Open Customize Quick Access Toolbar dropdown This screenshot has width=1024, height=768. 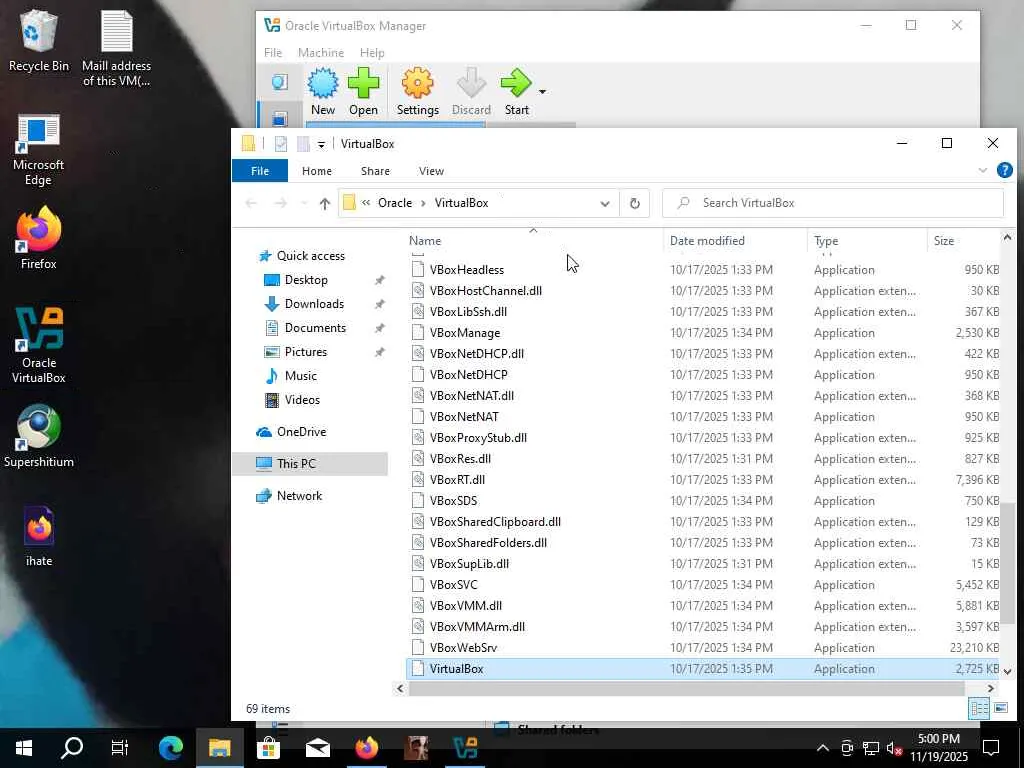[321, 144]
